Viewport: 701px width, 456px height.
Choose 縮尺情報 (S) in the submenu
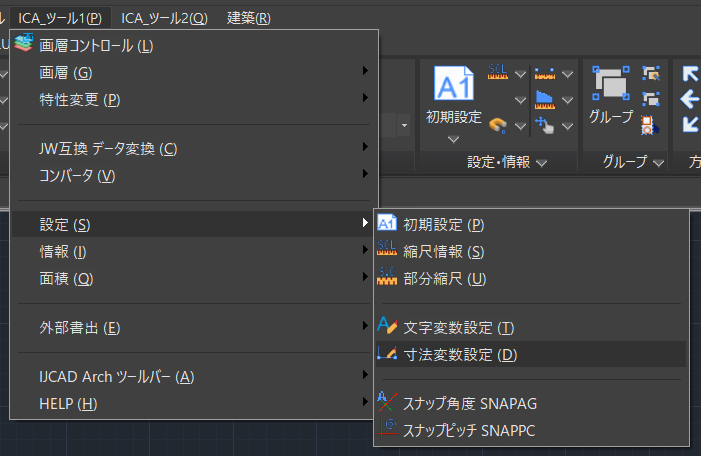[531, 251]
